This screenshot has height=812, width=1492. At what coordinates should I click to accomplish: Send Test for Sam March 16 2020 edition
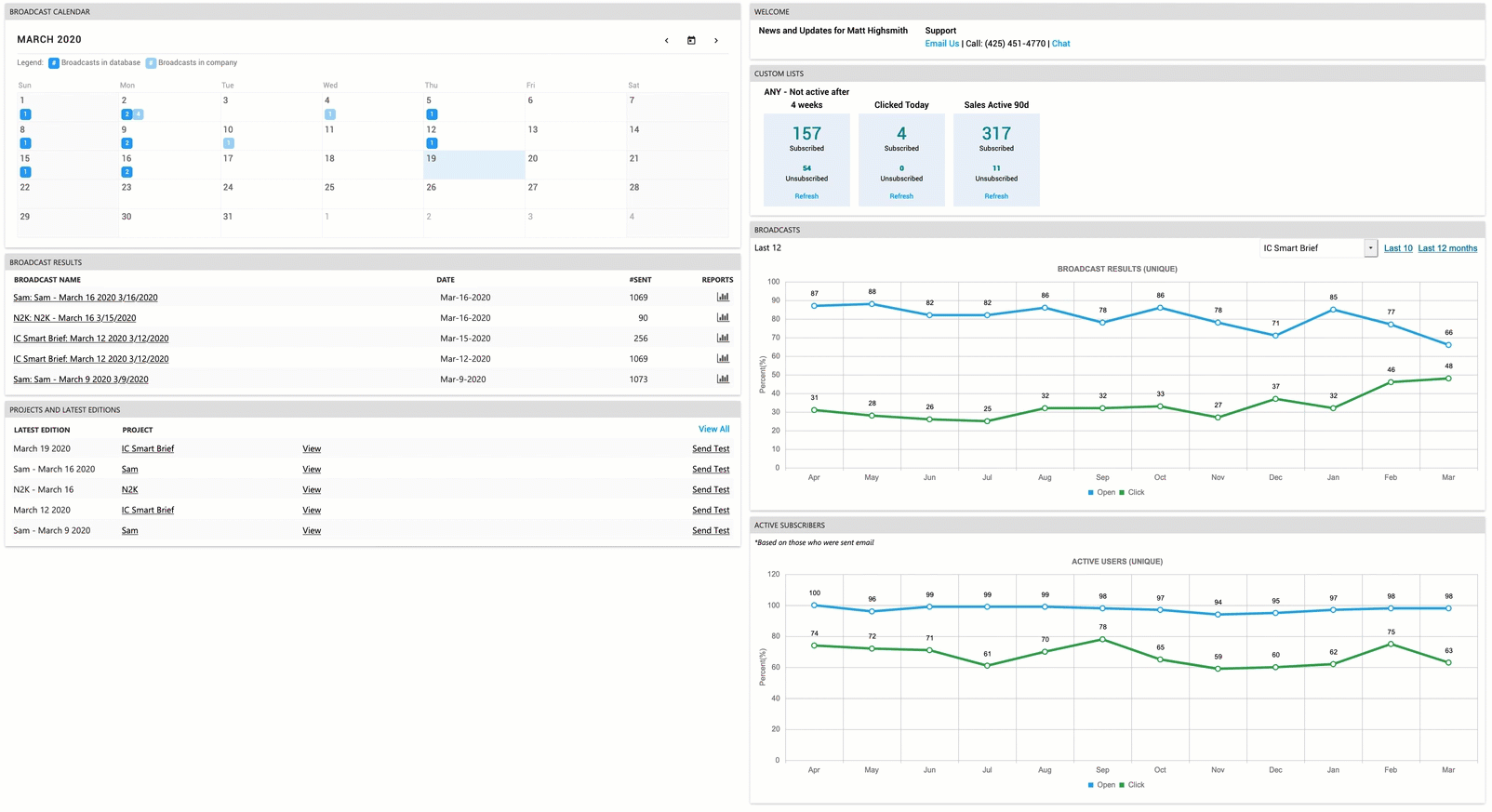tap(711, 470)
